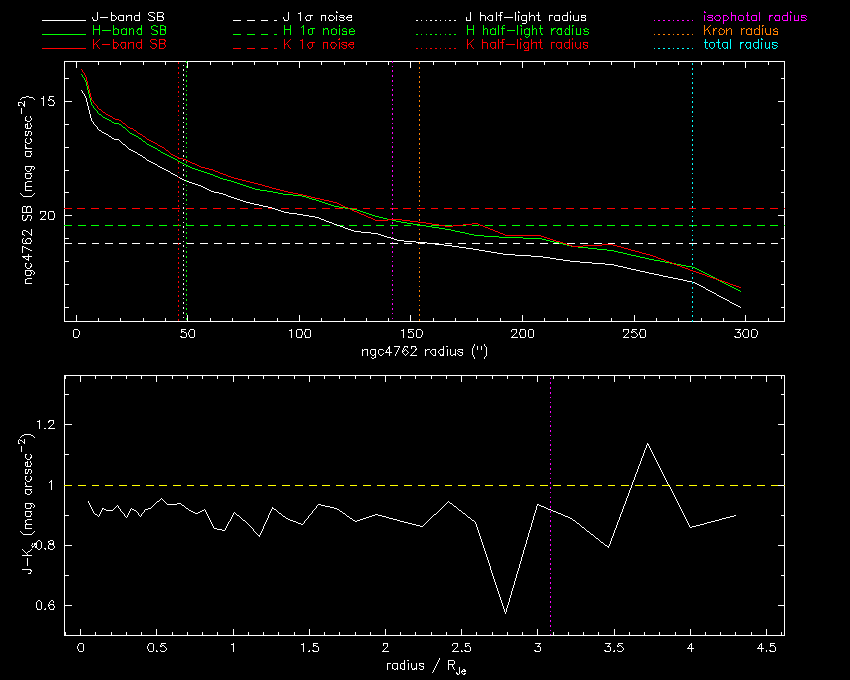Image resolution: width=850 pixels, height=680 pixels.
Task: Click the upper plot y-tick label '15'
Action: click(48, 101)
